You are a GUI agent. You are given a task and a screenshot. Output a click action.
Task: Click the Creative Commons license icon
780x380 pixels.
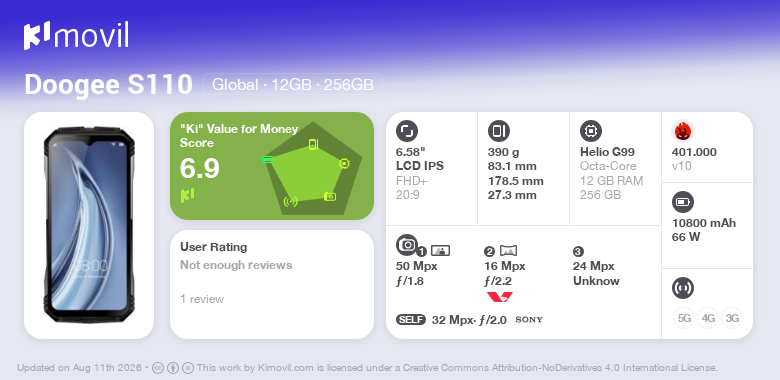point(158,368)
